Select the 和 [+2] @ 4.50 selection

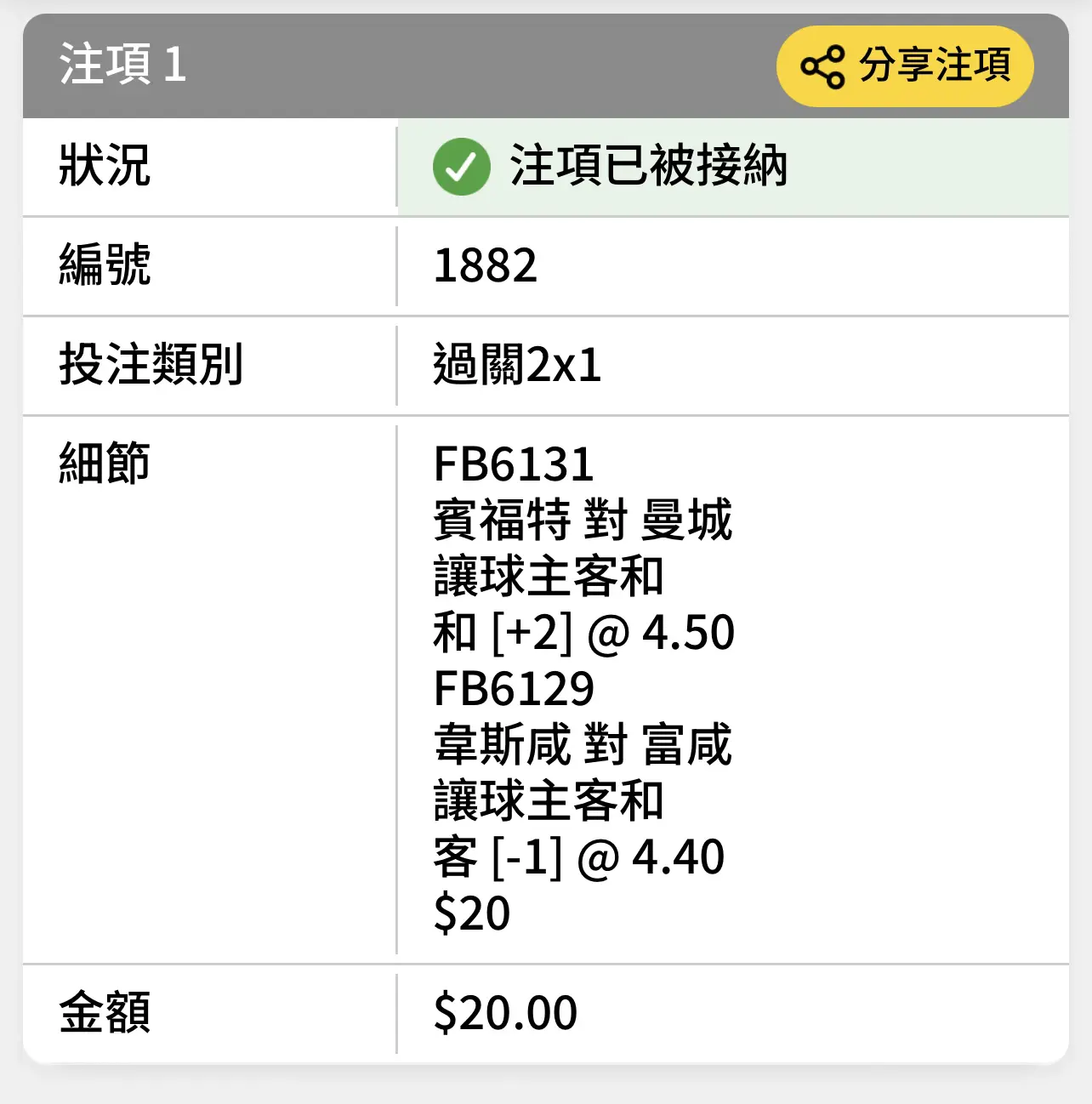click(583, 633)
